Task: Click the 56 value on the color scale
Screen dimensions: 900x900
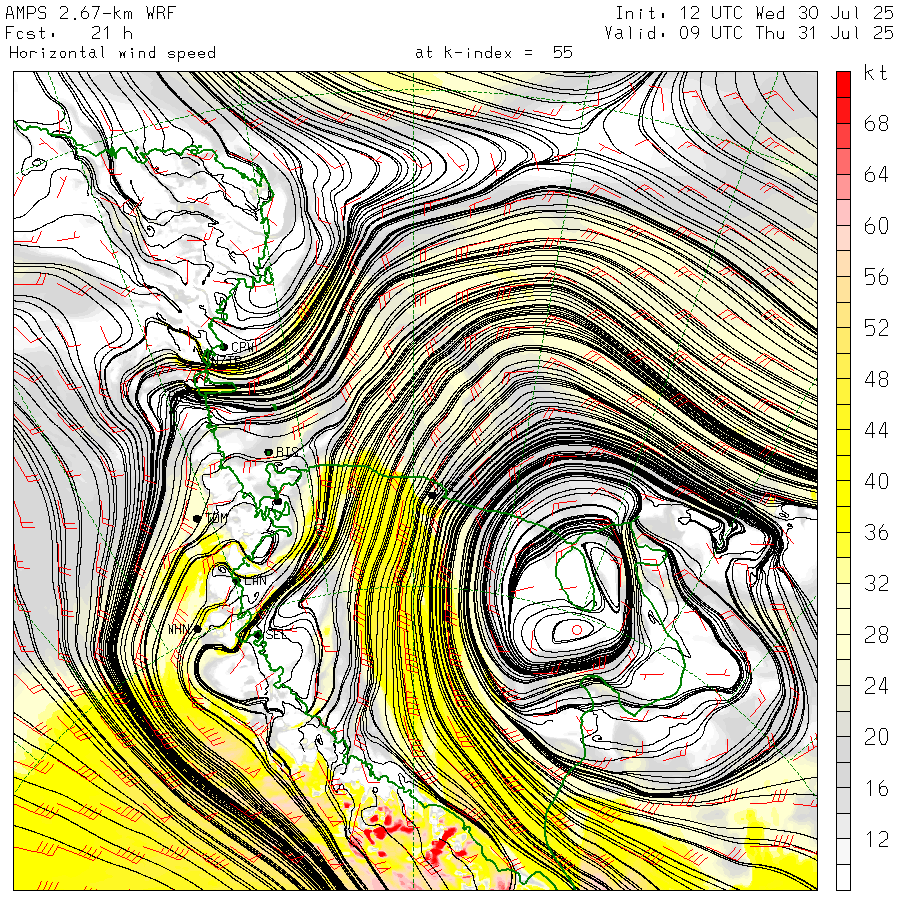Action: 876,277
